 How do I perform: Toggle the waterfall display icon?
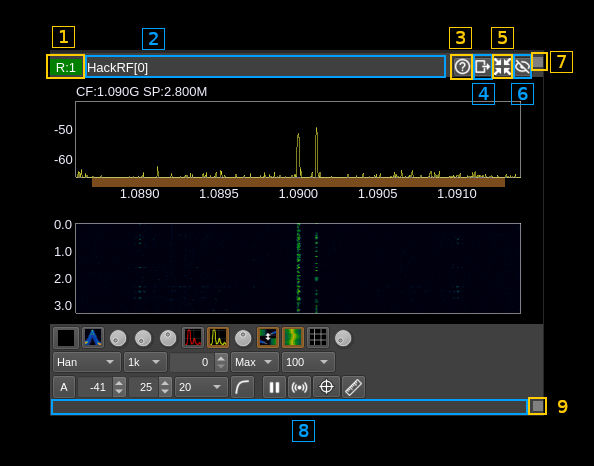coord(293,338)
